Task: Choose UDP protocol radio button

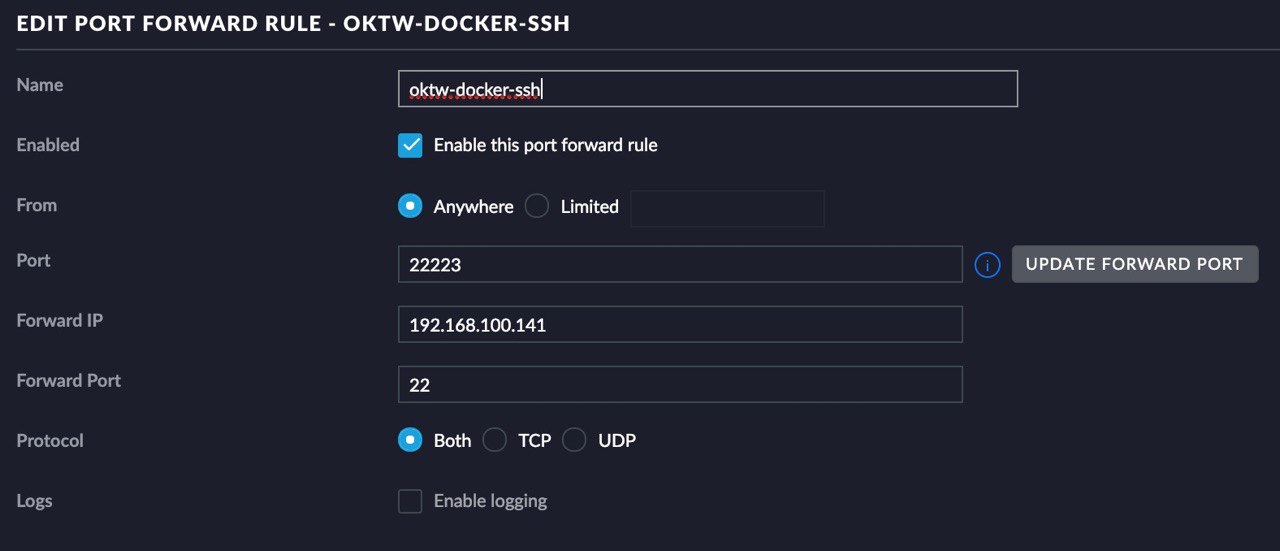Action: [574, 440]
